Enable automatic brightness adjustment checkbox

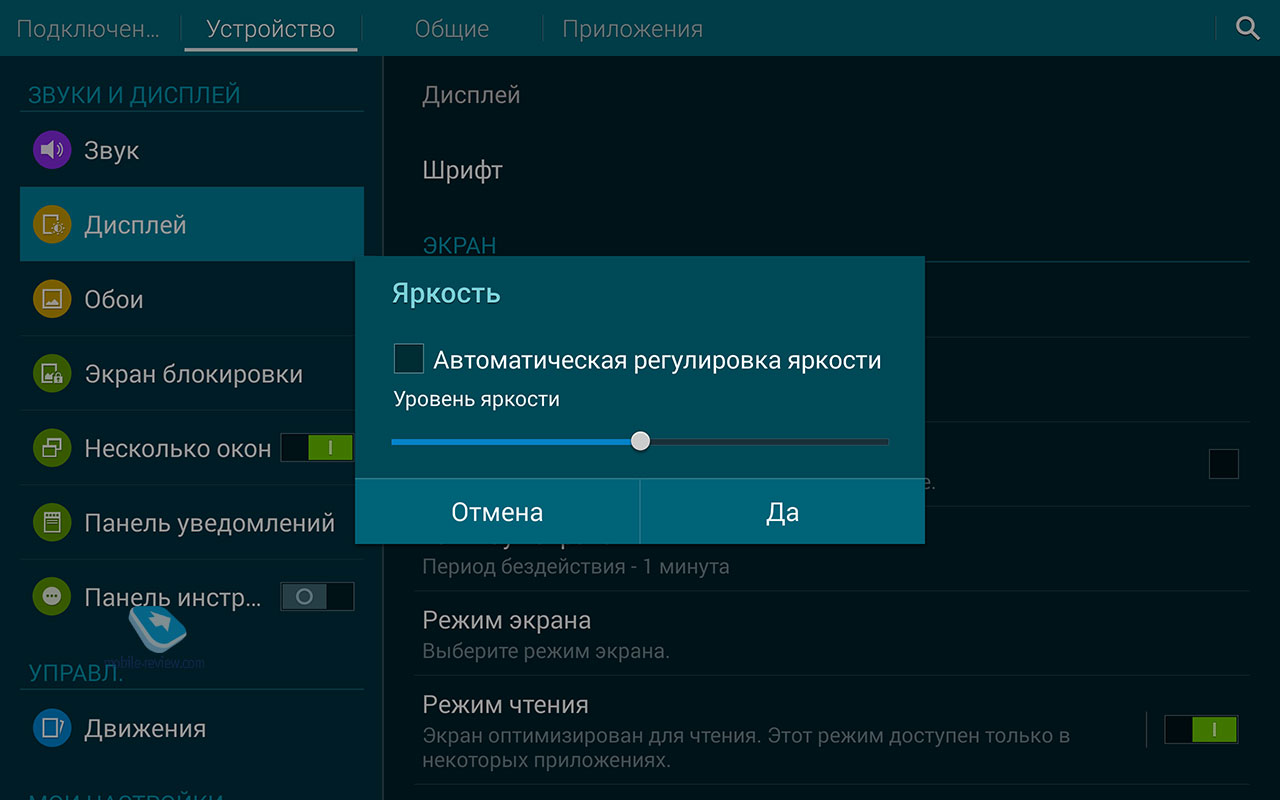[409, 359]
